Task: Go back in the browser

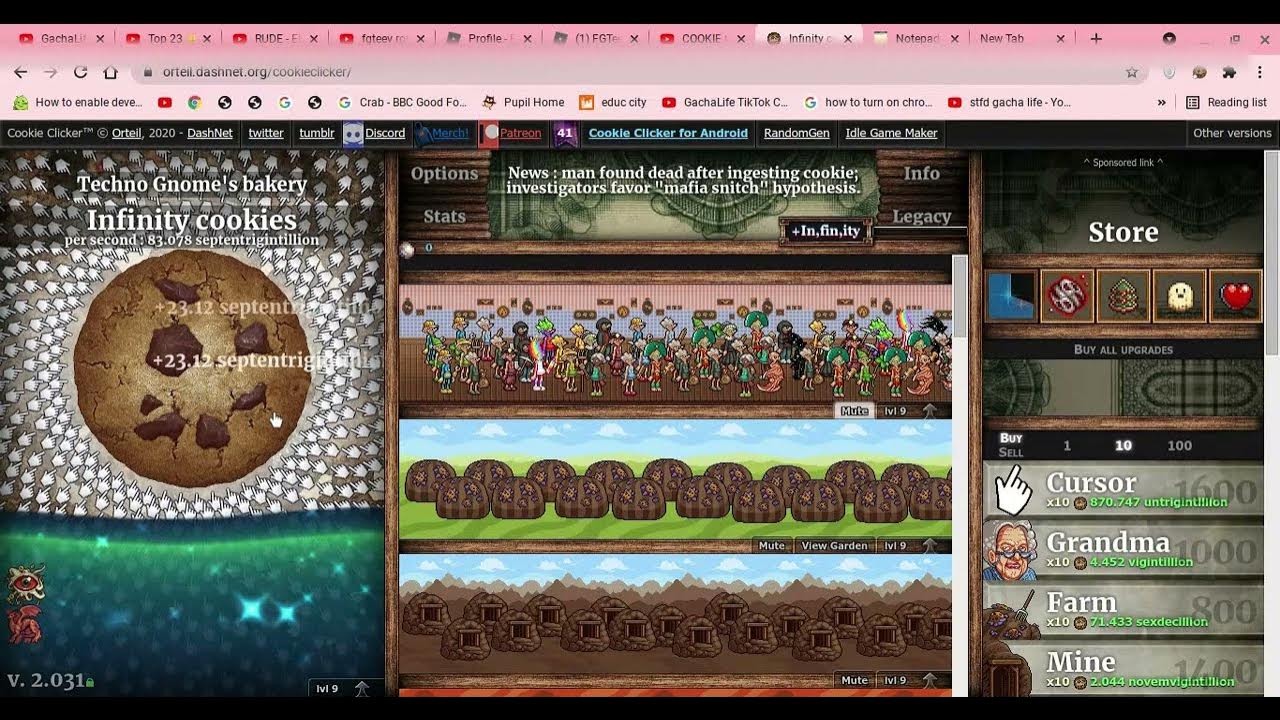Action: (x=21, y=72)
